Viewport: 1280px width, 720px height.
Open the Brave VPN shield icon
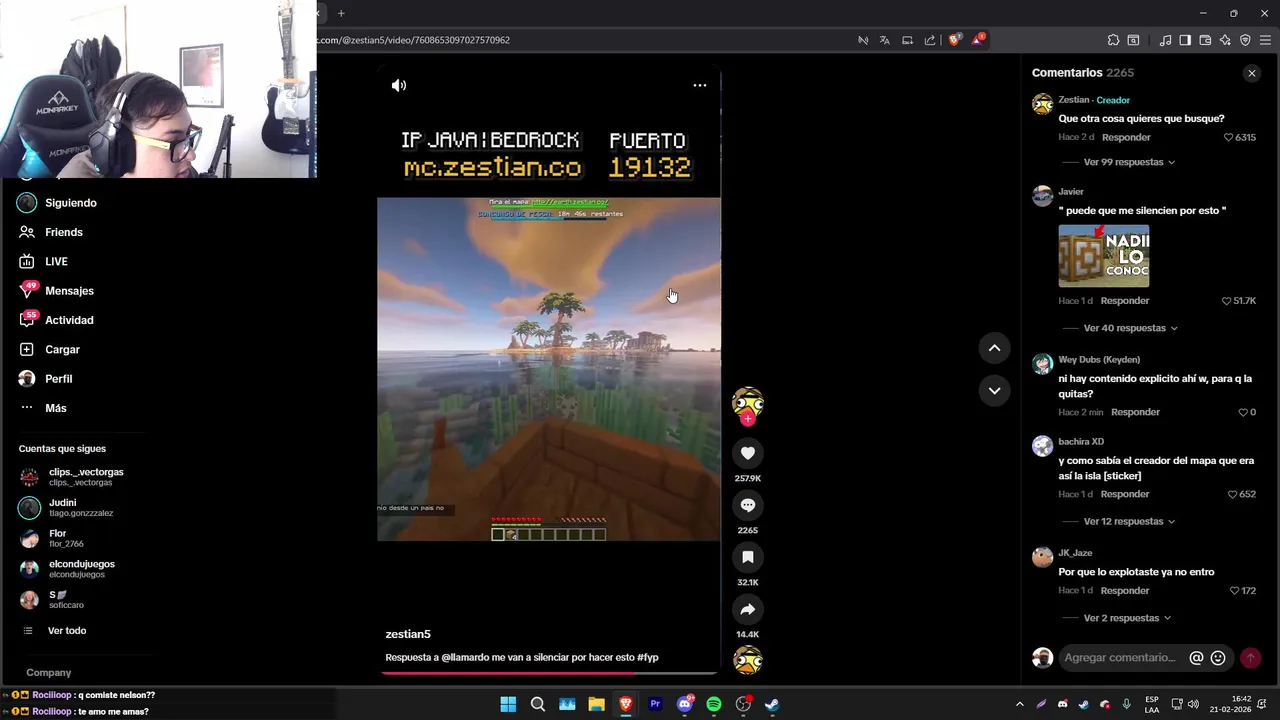1245,40
